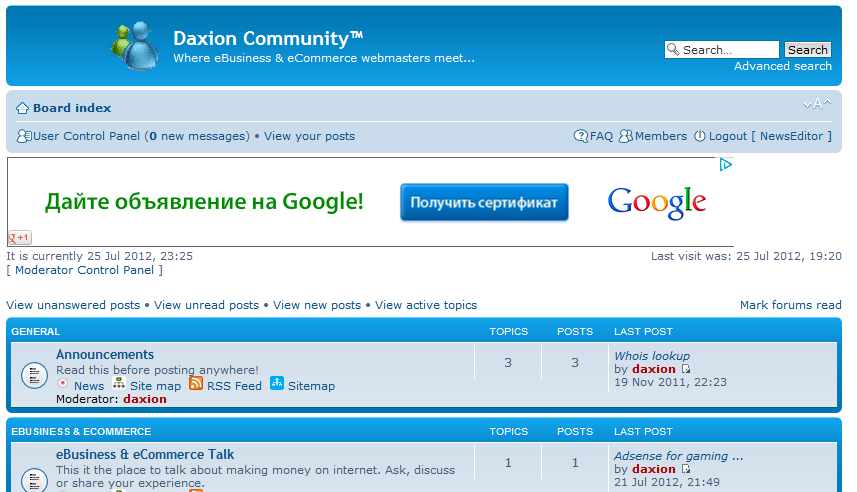Viewport: 857px width, 492px height.
Task: View latest post icon beside Adsense for gaming author
Action: point(685,470)
